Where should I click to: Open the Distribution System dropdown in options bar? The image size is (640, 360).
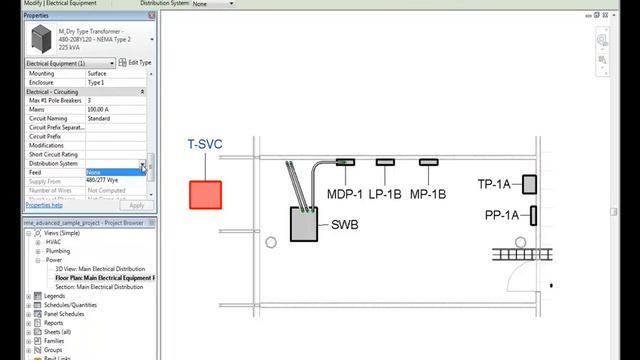(231, 4)
